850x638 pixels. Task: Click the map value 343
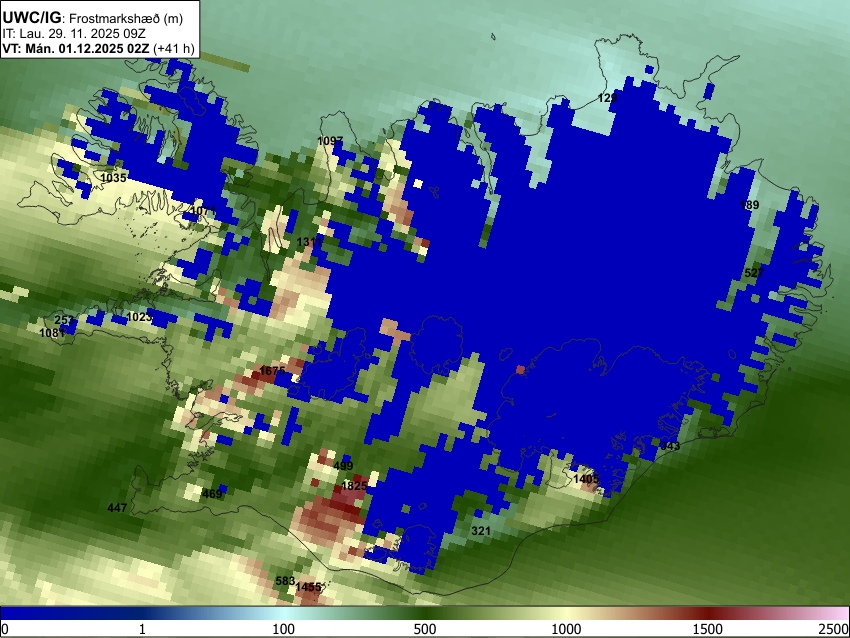click(670, 446)
